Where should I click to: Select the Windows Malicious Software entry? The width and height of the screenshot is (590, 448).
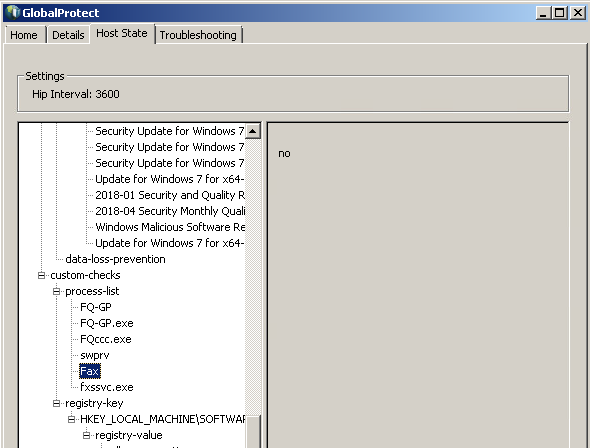(170, 227)
